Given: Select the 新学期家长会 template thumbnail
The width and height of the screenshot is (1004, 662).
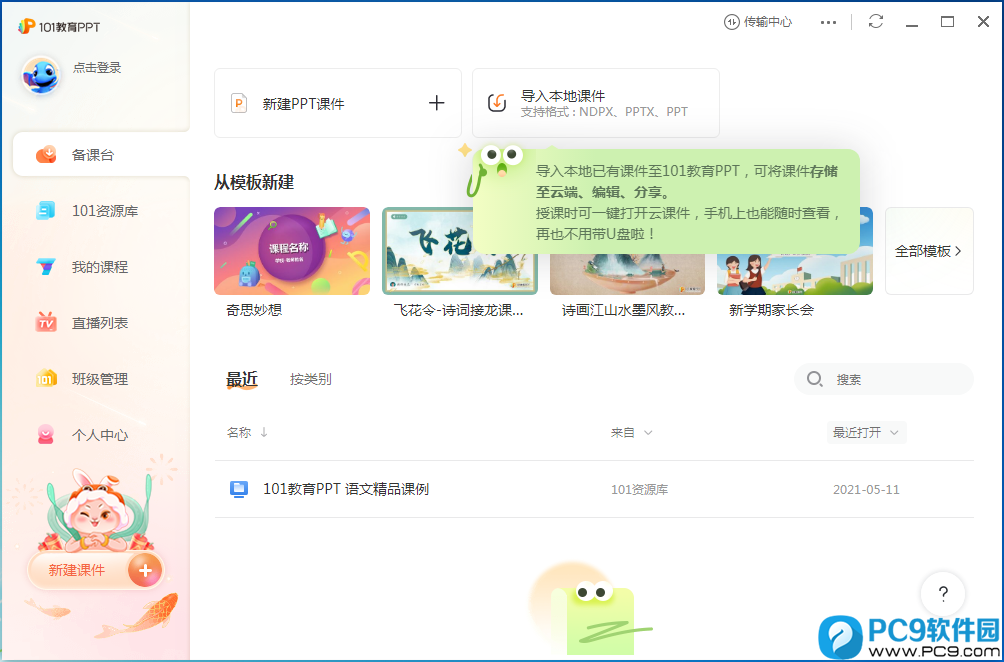Looking at the screenshot, I should click(795, 273).
